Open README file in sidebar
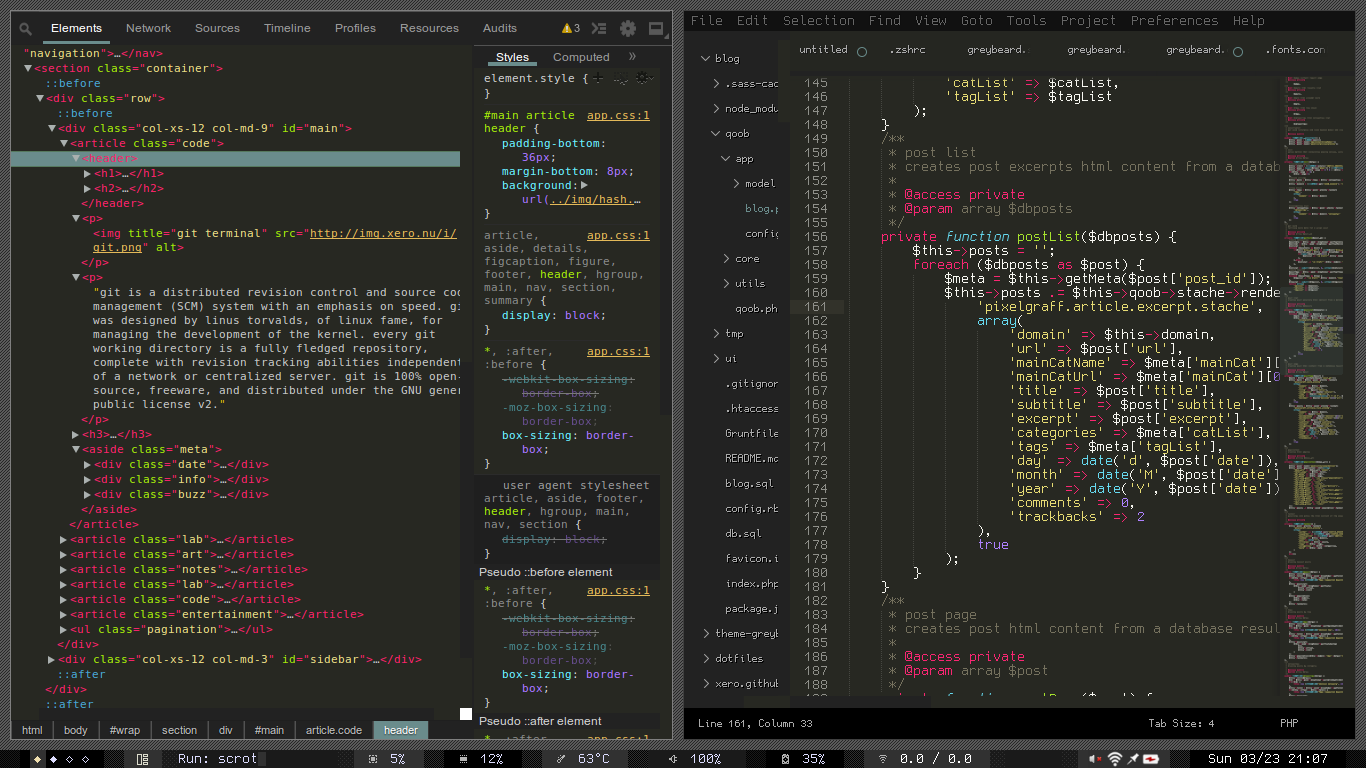The image size is (1366, 768). point(752,459)
